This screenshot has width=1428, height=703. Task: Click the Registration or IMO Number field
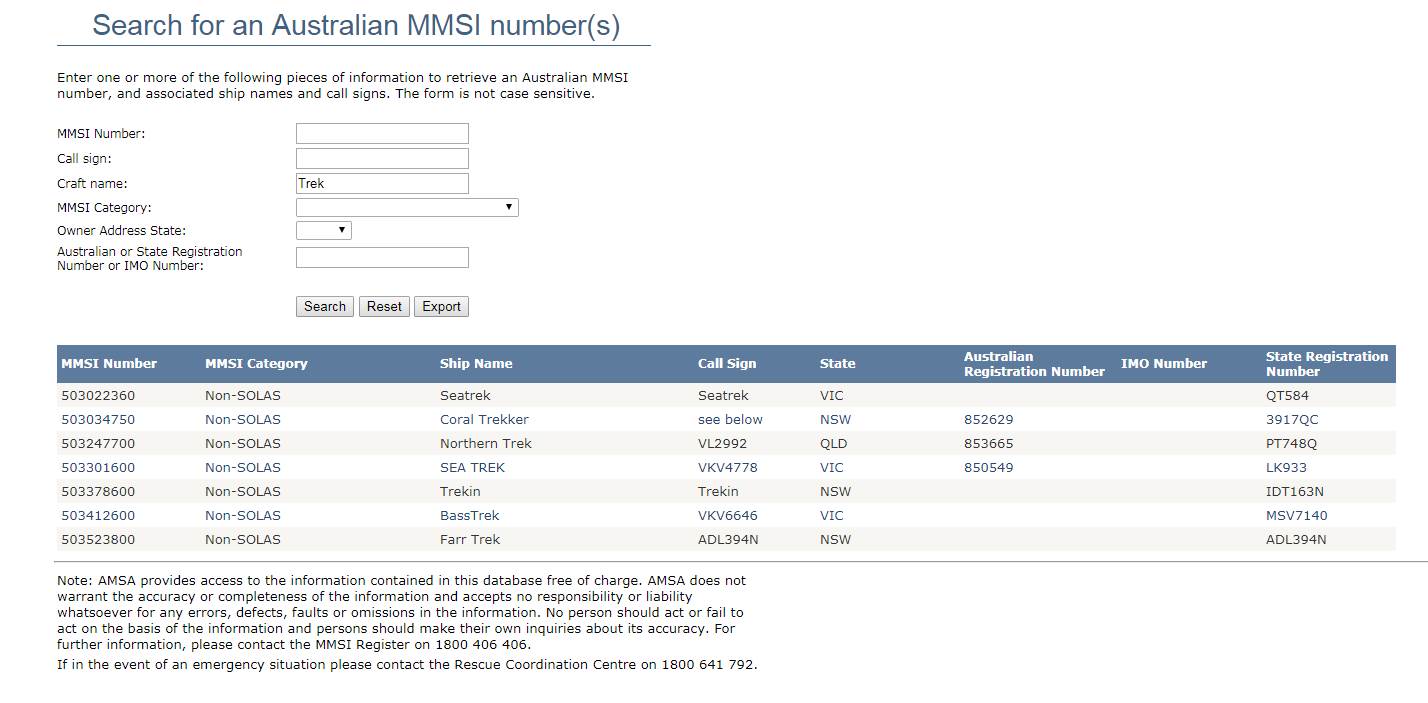(382, 258)
